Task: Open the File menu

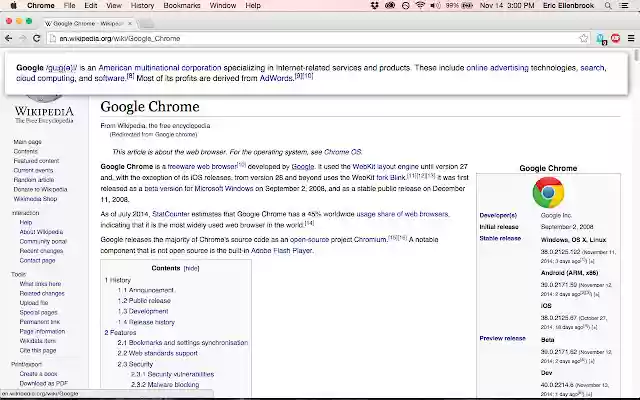Action: click(x=69, y=5)
